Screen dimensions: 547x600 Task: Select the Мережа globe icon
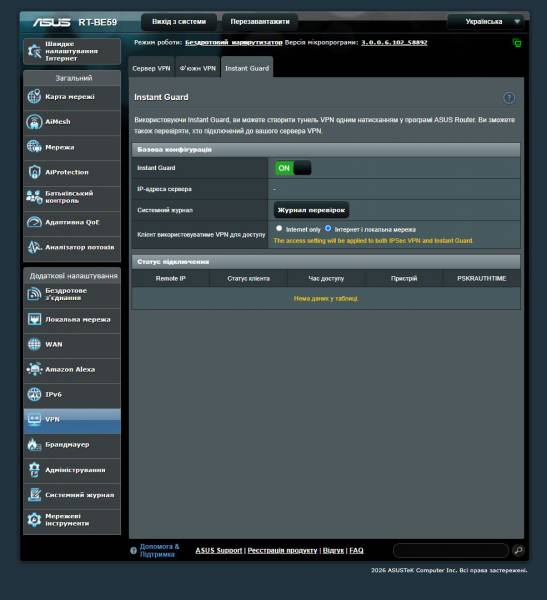[34, 147]
